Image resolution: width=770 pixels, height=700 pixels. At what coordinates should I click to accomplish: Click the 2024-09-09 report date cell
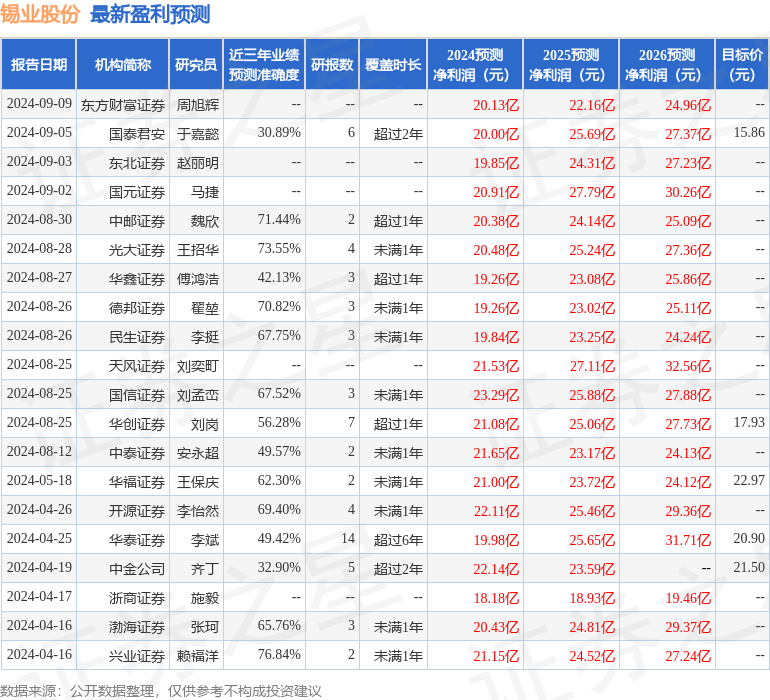(x=39, y=104)
